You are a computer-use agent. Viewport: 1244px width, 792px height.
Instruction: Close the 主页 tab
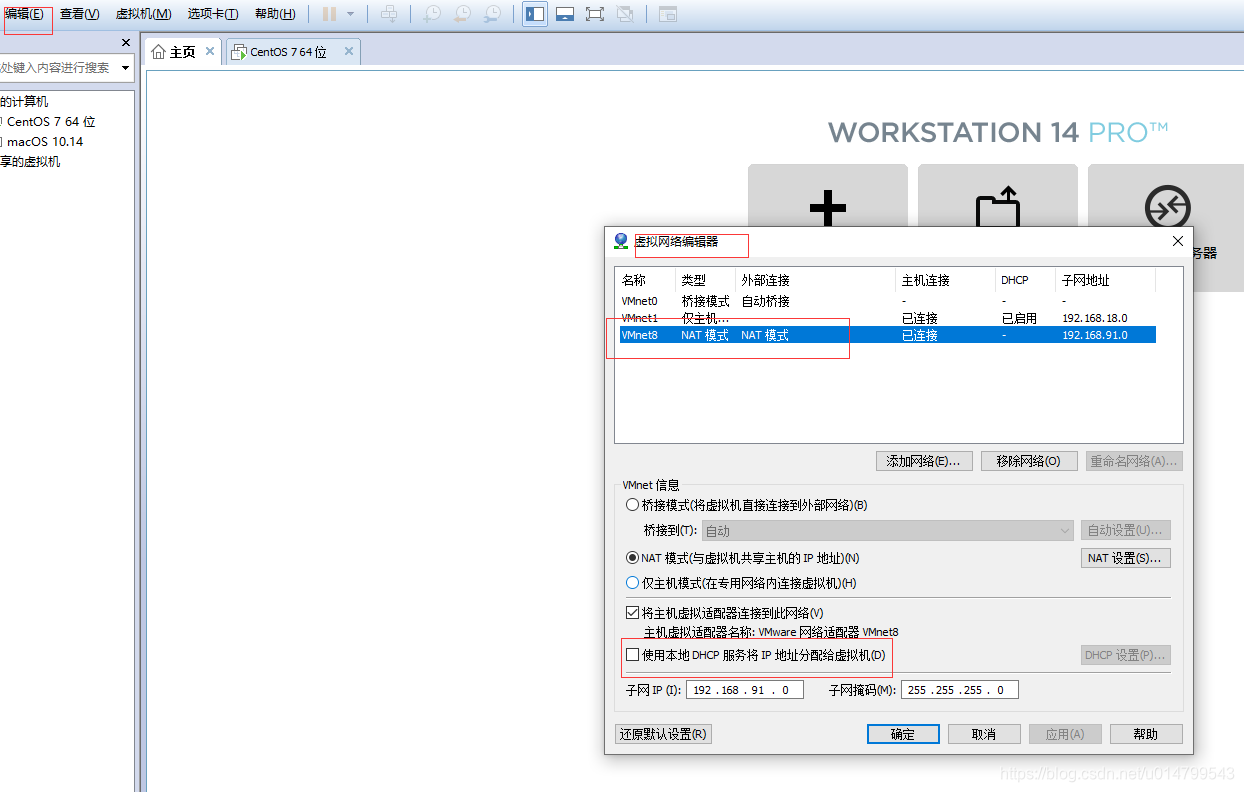pos(210,51)
